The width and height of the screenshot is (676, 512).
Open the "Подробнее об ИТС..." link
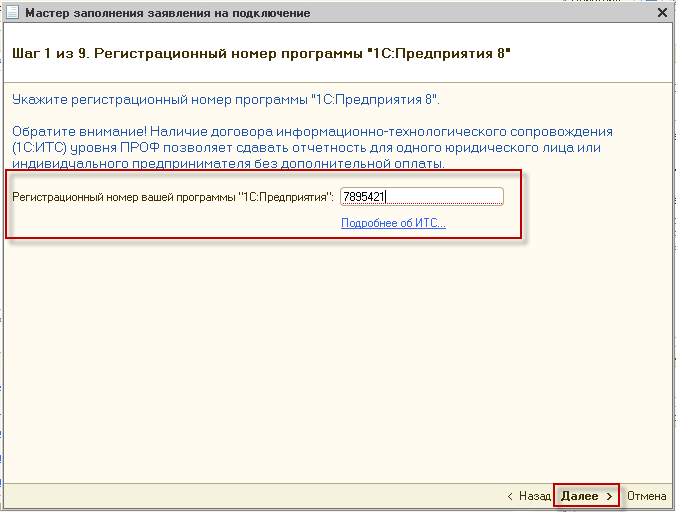pos(393,223)
